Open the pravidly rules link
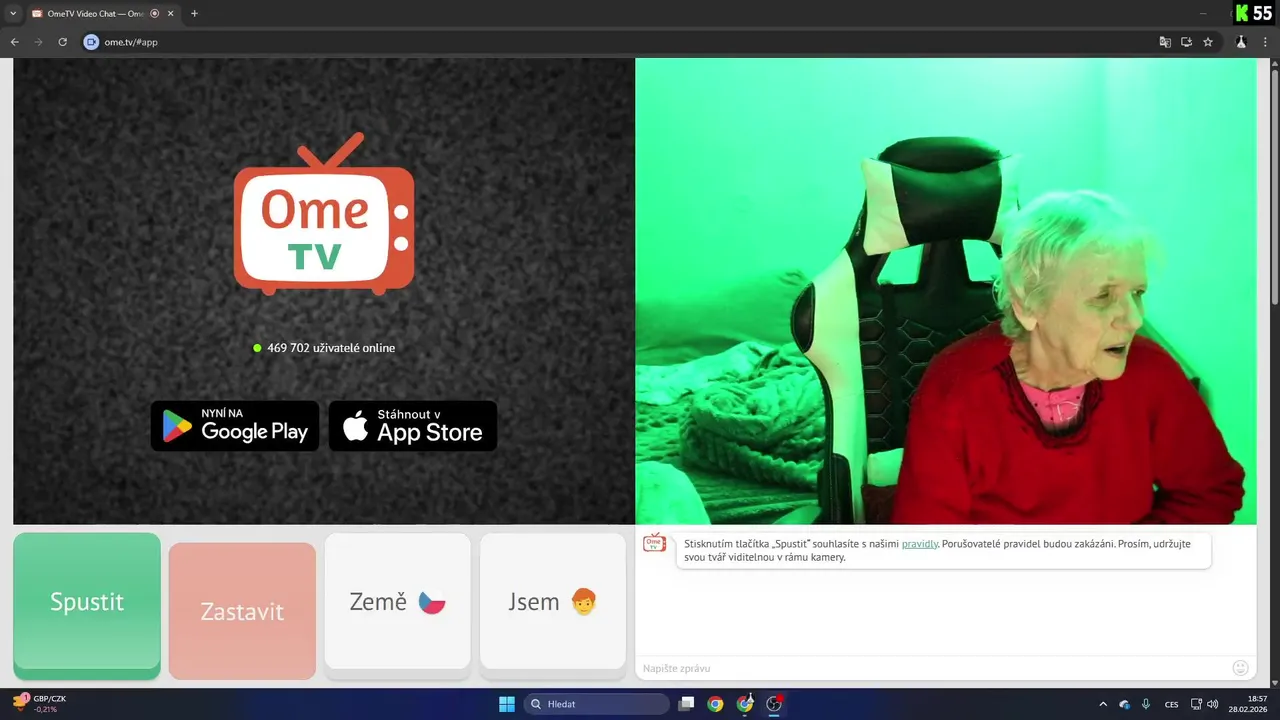This screenshot has height=720, width=1280. pos(920,543)
